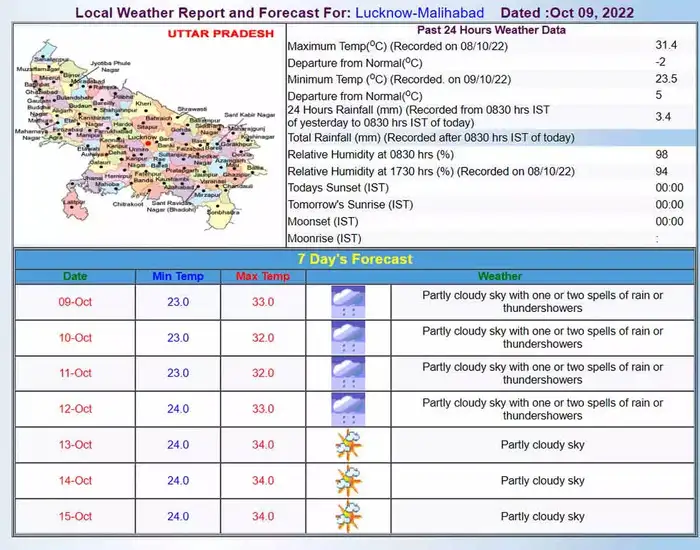This screenshot has height=550, width=700.
Task: Click the 15-Oct date entry
Action: pyautogui.click(x=75, y=516)
